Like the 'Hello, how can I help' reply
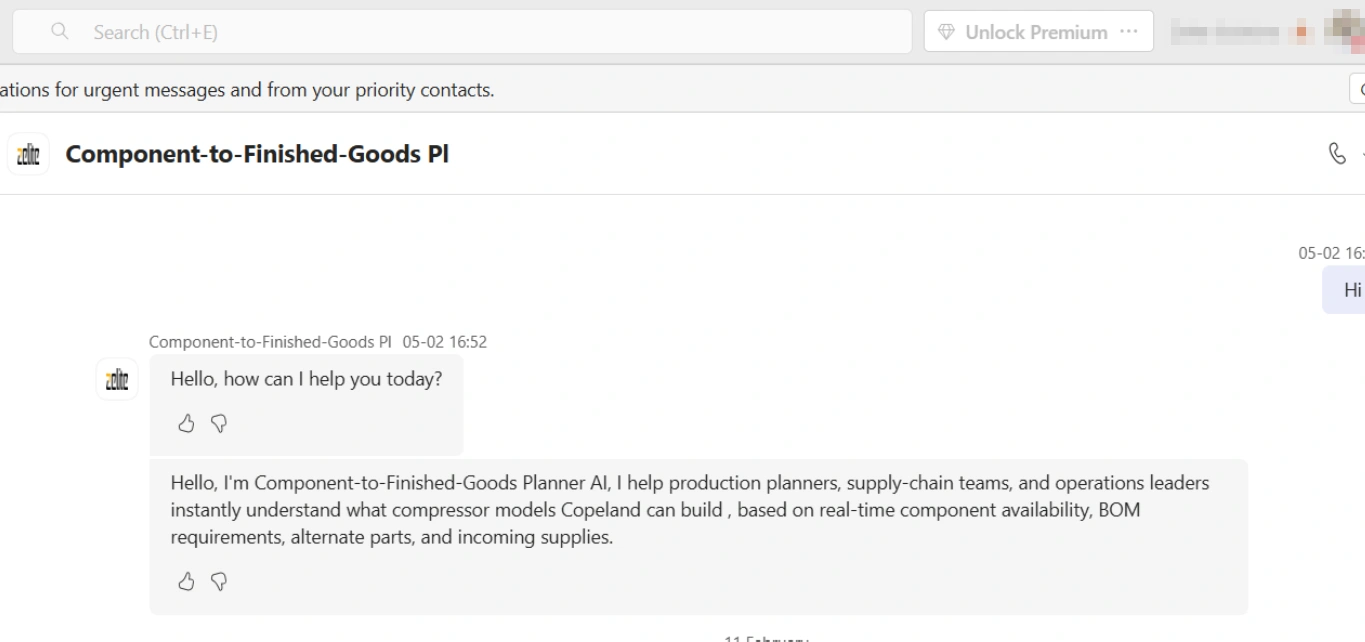 click(186, 424)
